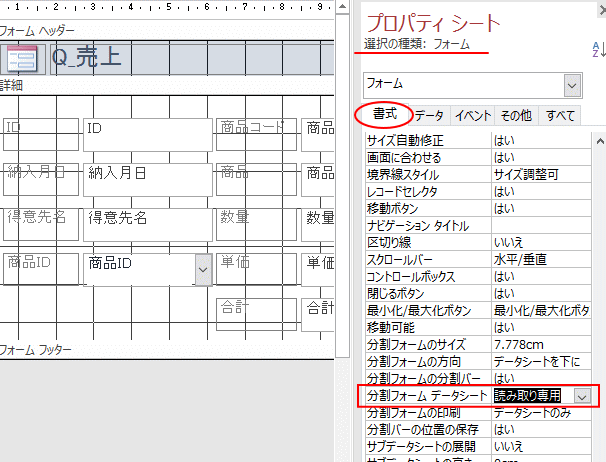Switch to the その他 tab
The width and height of the screenshot is (606, 462).
(x=516, y=115)
